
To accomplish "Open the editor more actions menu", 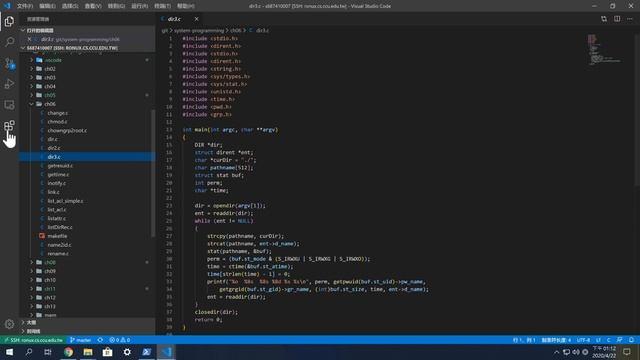I will [x=630, y=19].
